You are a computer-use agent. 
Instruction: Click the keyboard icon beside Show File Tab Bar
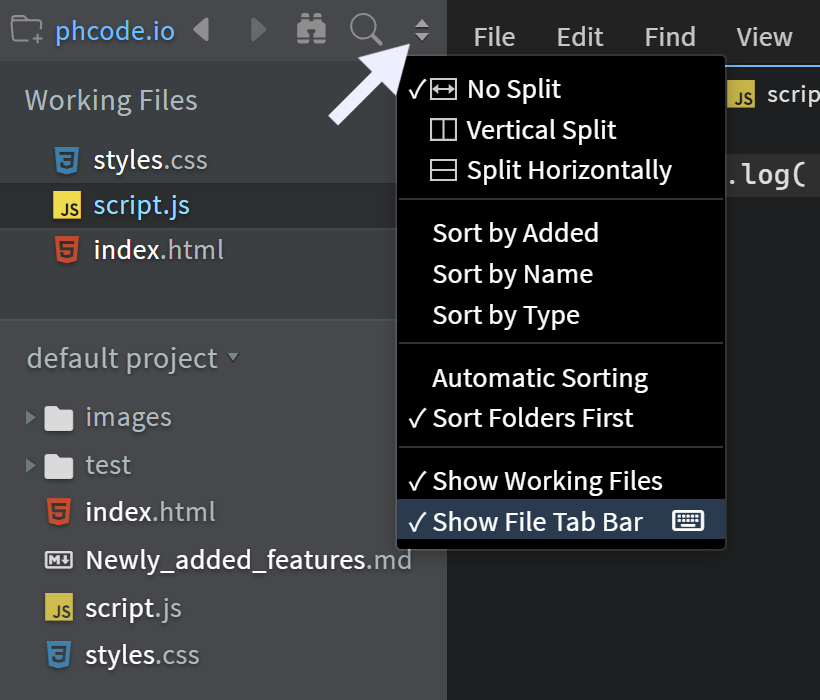coord(688,521)
